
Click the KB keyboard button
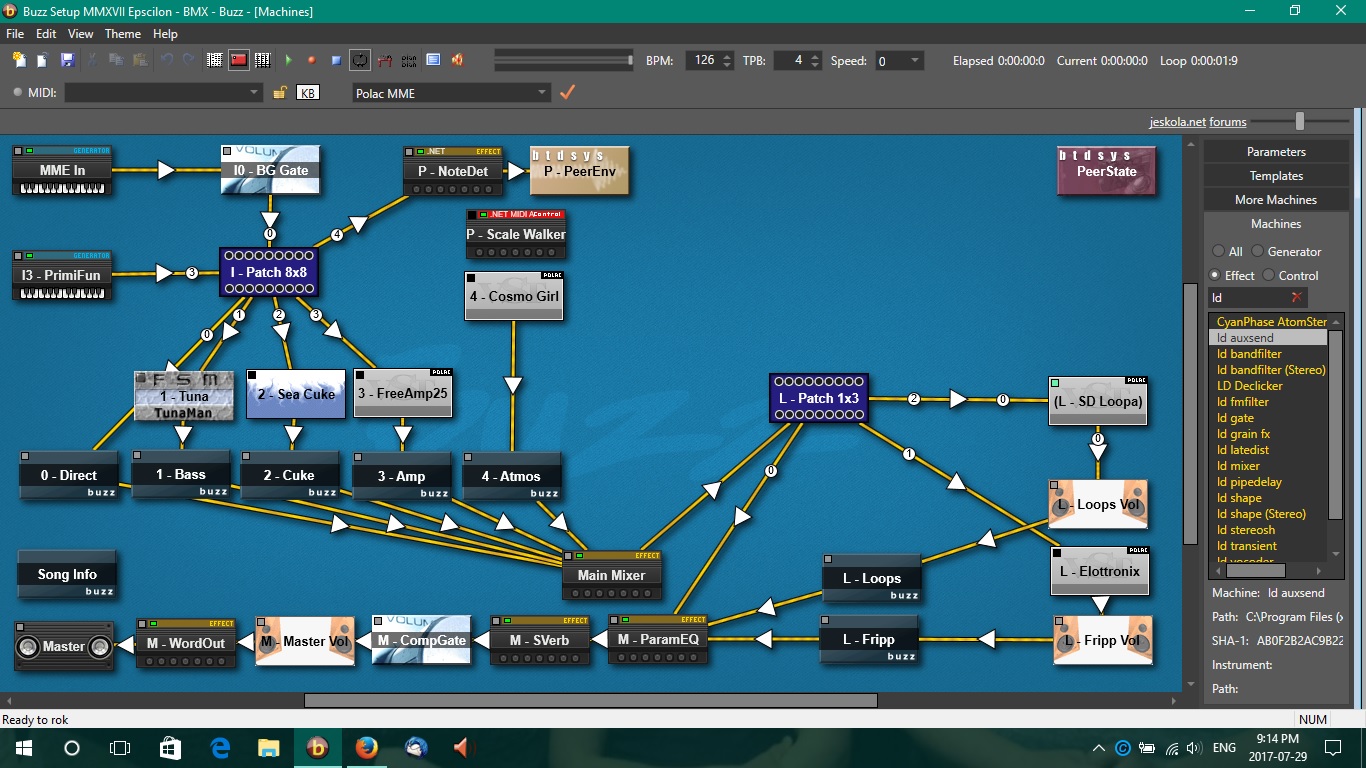pos(308,93)
